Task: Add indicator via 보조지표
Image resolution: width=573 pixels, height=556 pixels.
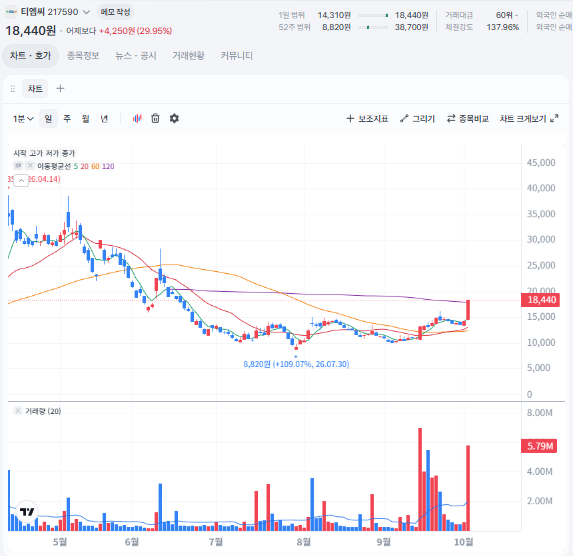Action: click(x=367, y=118)
